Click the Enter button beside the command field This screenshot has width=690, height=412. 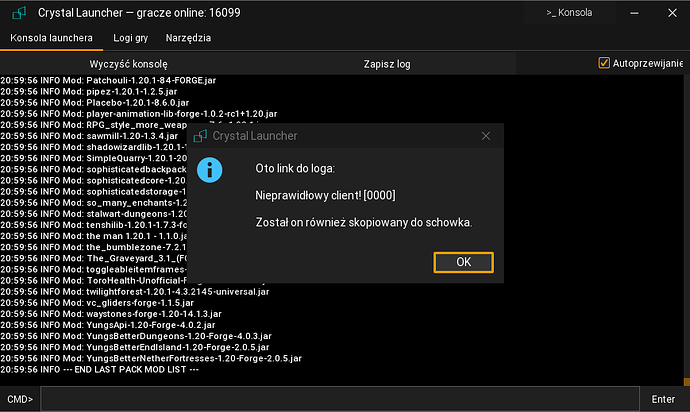point(663,399)
